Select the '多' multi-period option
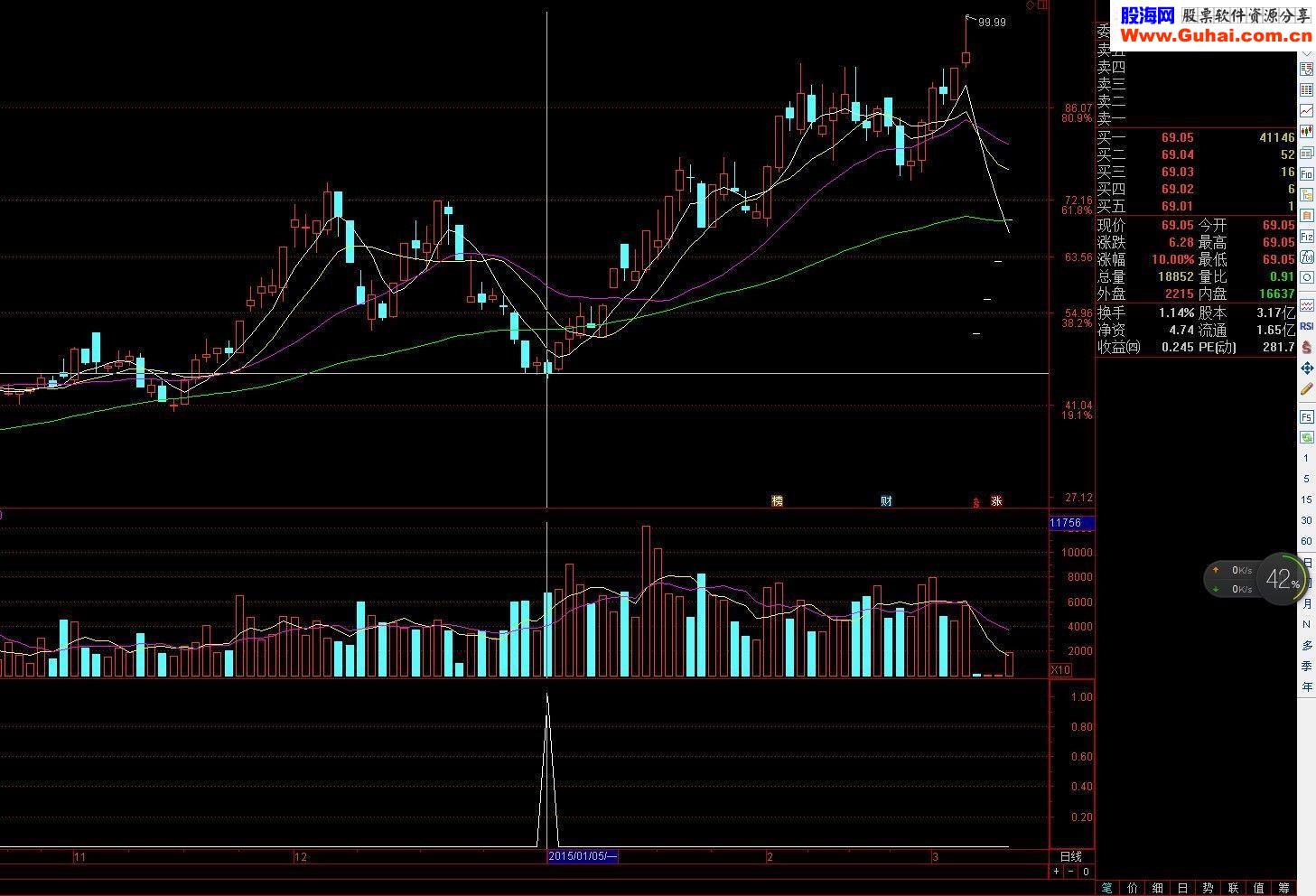This screenshot has width=1316, height=896. tap(1307, 645)
